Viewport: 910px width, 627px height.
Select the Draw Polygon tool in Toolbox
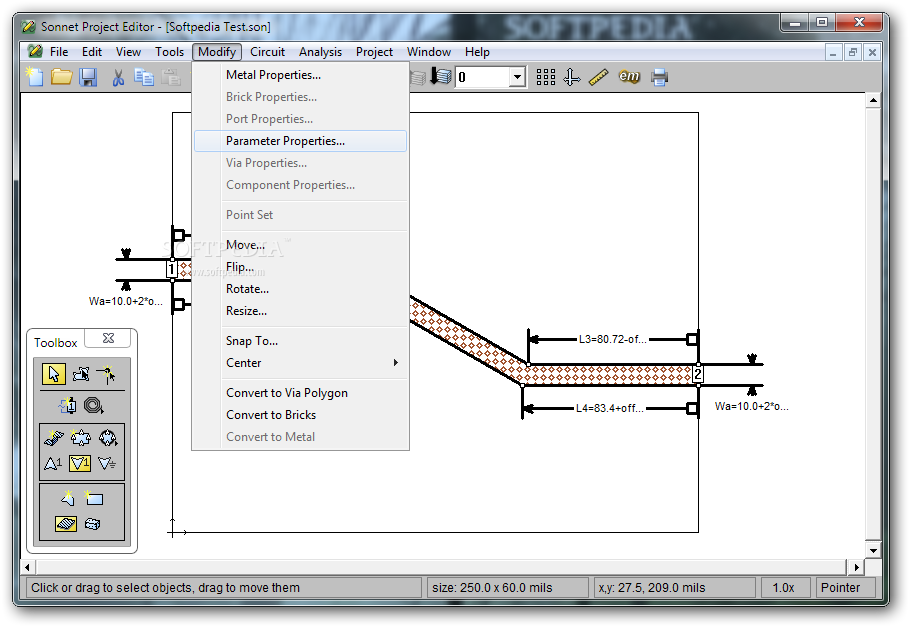point(67,498)
